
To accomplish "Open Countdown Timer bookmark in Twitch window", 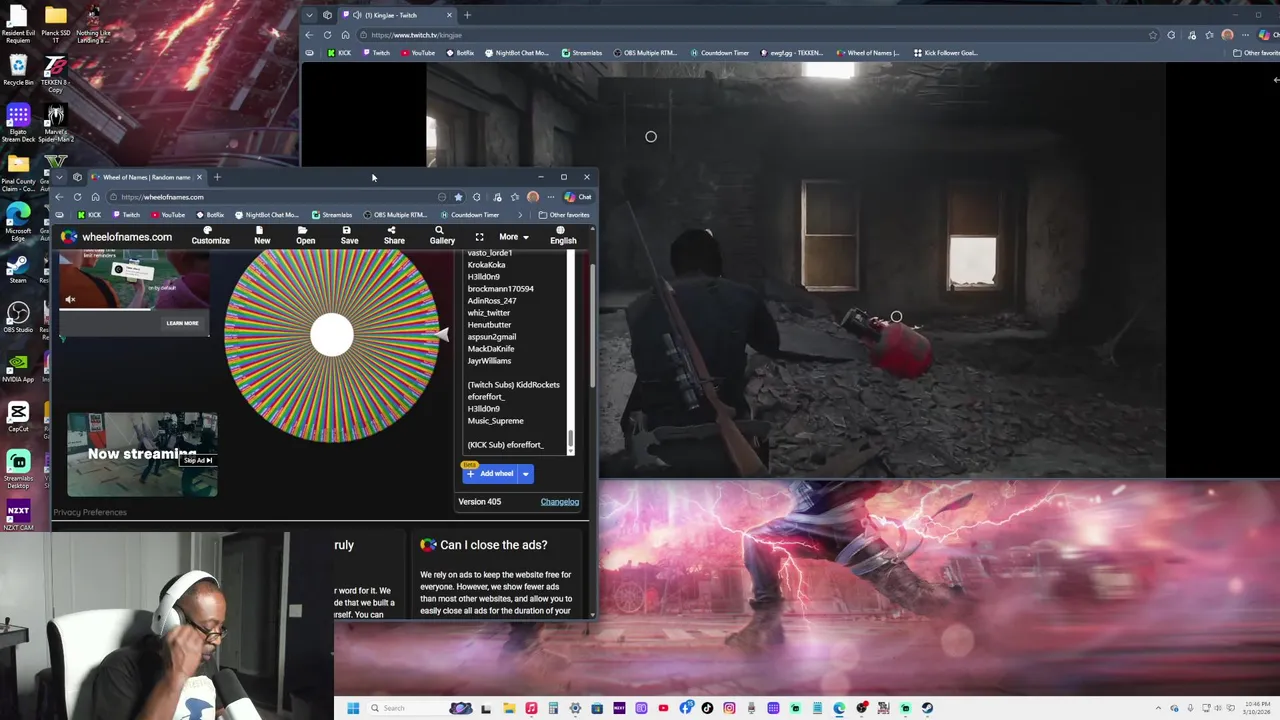I will point(719,53).
